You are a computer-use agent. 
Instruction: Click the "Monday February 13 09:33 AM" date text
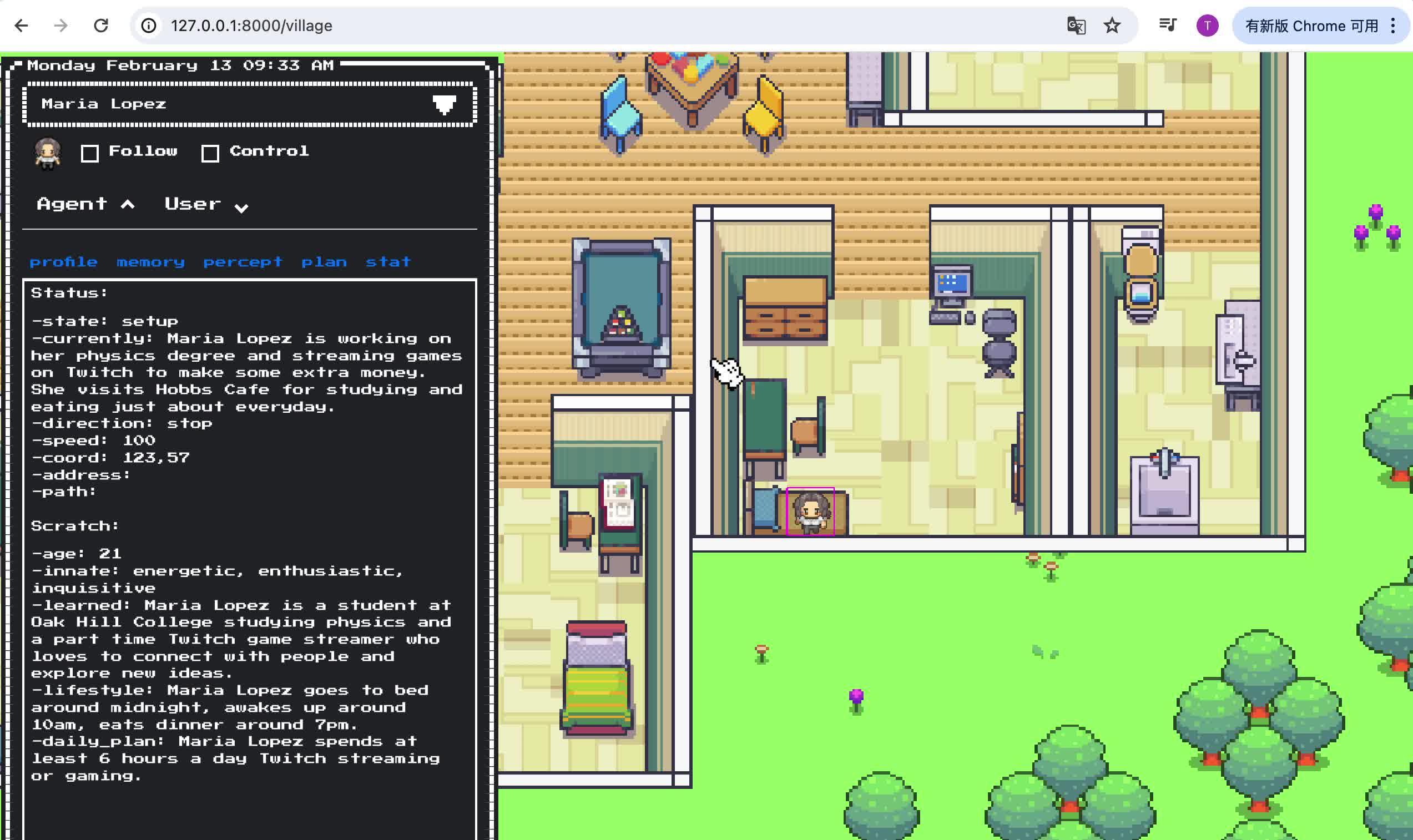[x=180, y=65]
